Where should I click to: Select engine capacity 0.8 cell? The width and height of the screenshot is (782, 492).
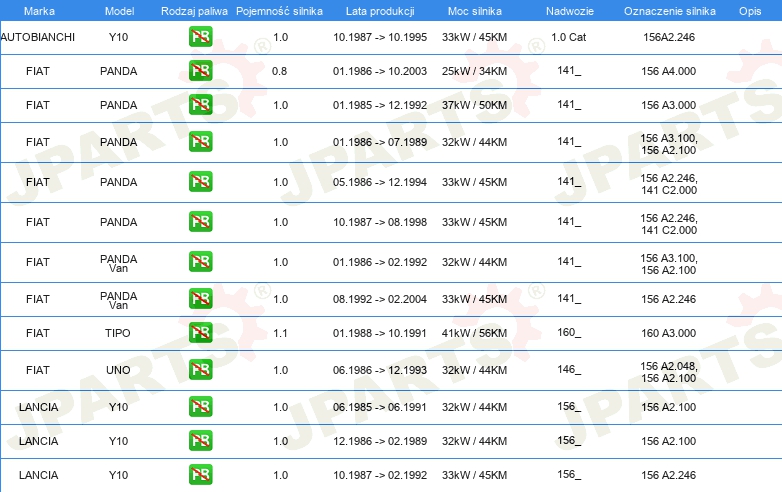pos(279,71)
